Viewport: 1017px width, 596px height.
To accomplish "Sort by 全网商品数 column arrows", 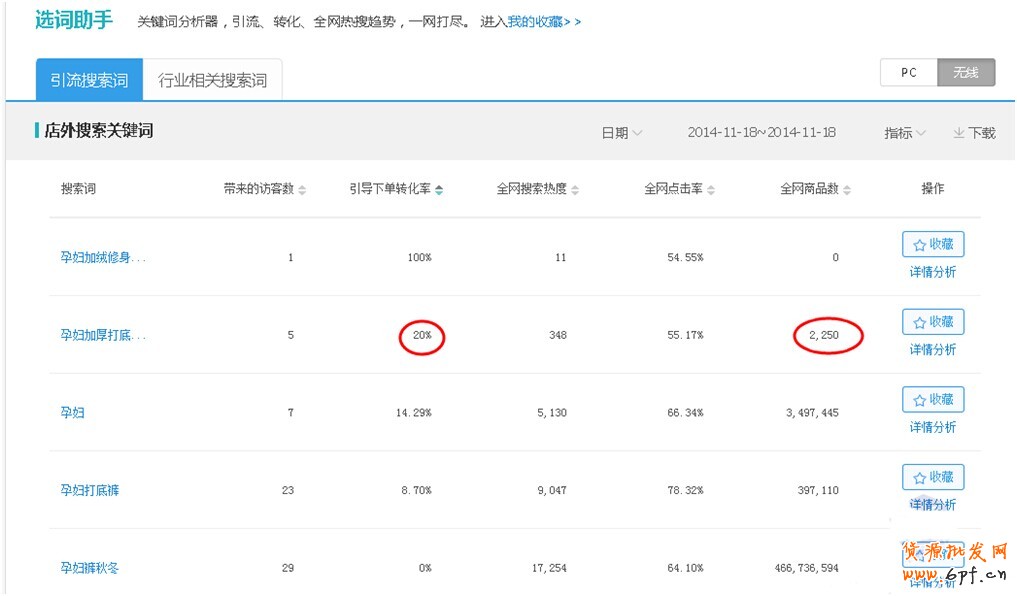I will (848, 190).
